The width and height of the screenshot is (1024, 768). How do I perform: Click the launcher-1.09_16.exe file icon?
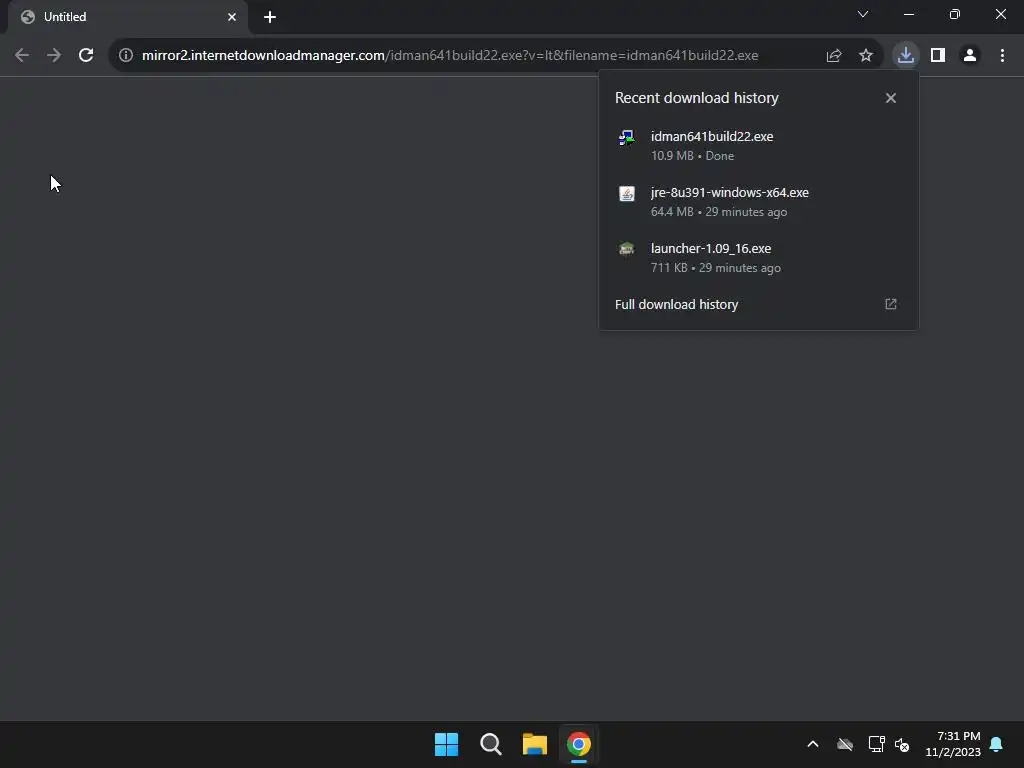pyautogui.click(x=626, y=249)
